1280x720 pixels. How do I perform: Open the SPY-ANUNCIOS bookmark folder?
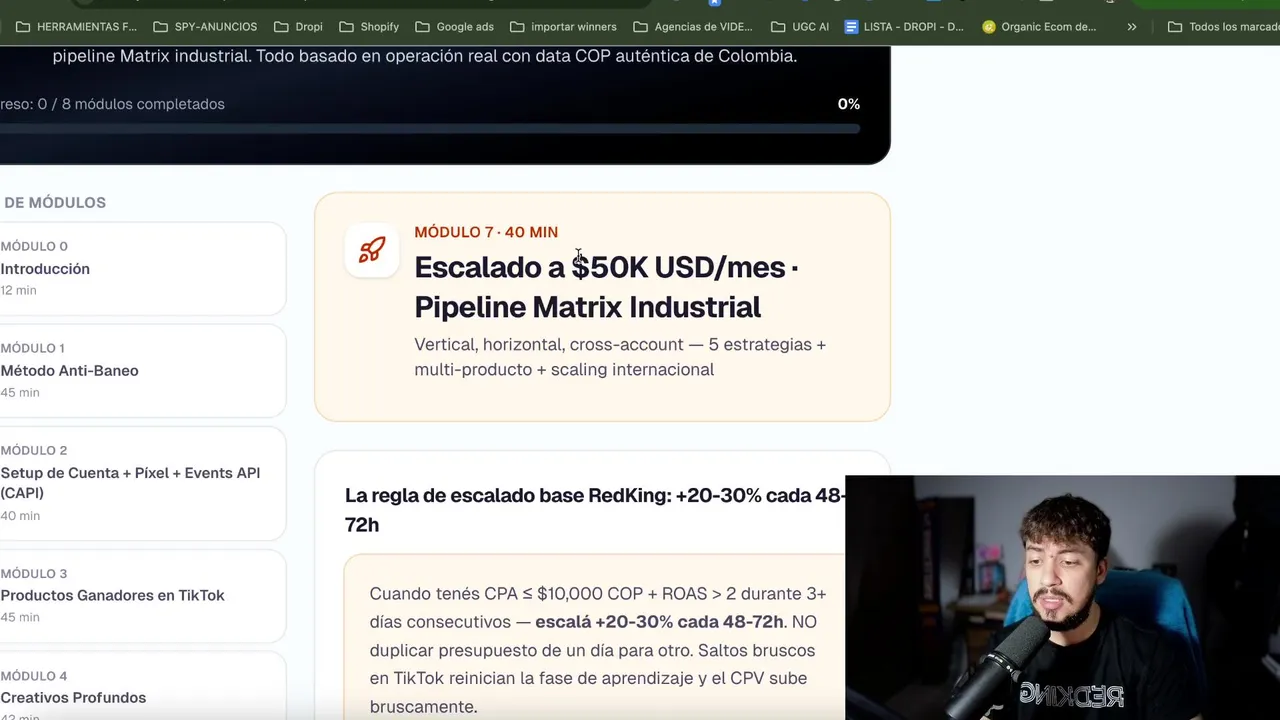(x=205, y=27)
